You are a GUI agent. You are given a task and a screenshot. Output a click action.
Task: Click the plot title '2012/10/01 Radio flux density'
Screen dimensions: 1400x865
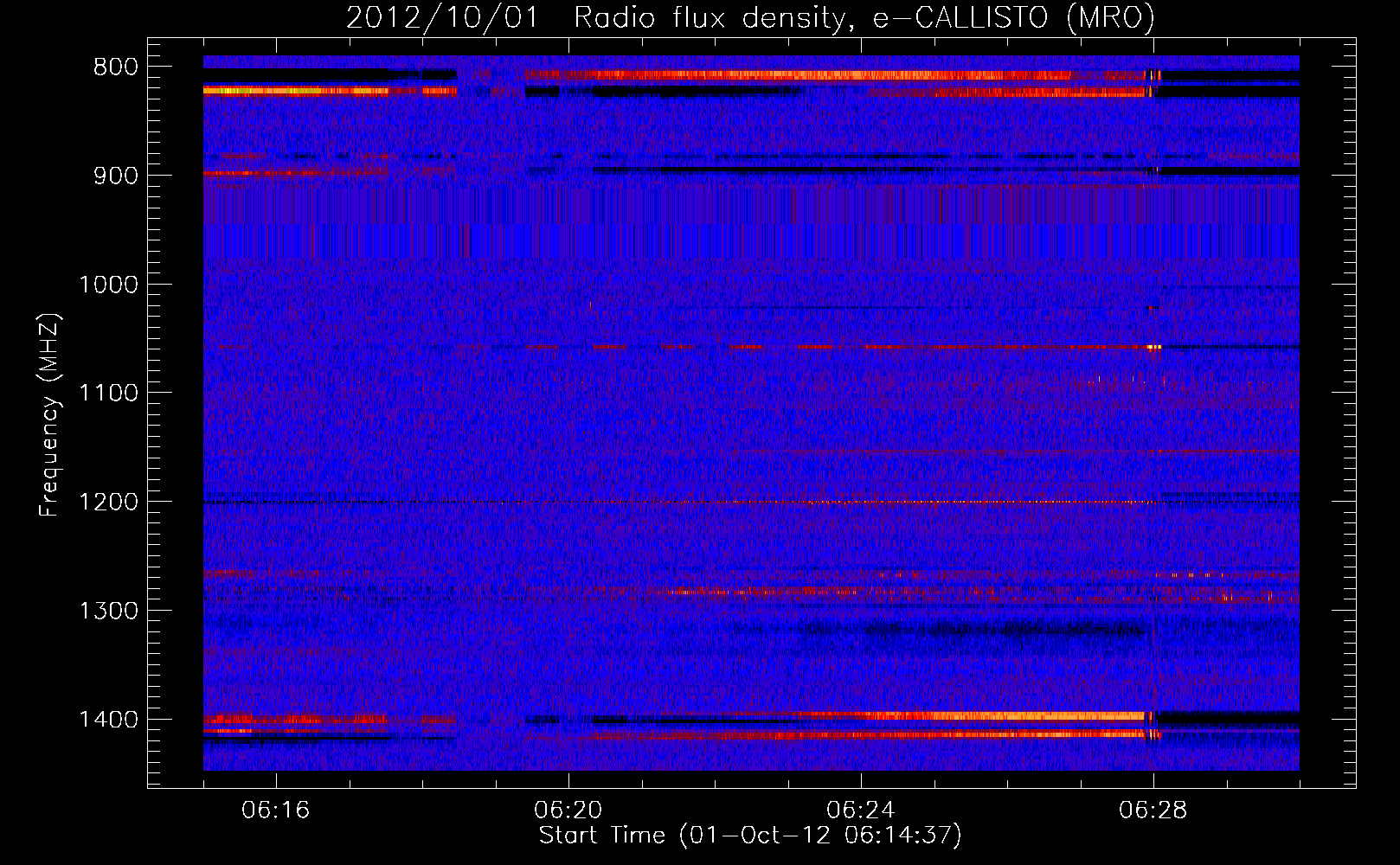(750, 17)
